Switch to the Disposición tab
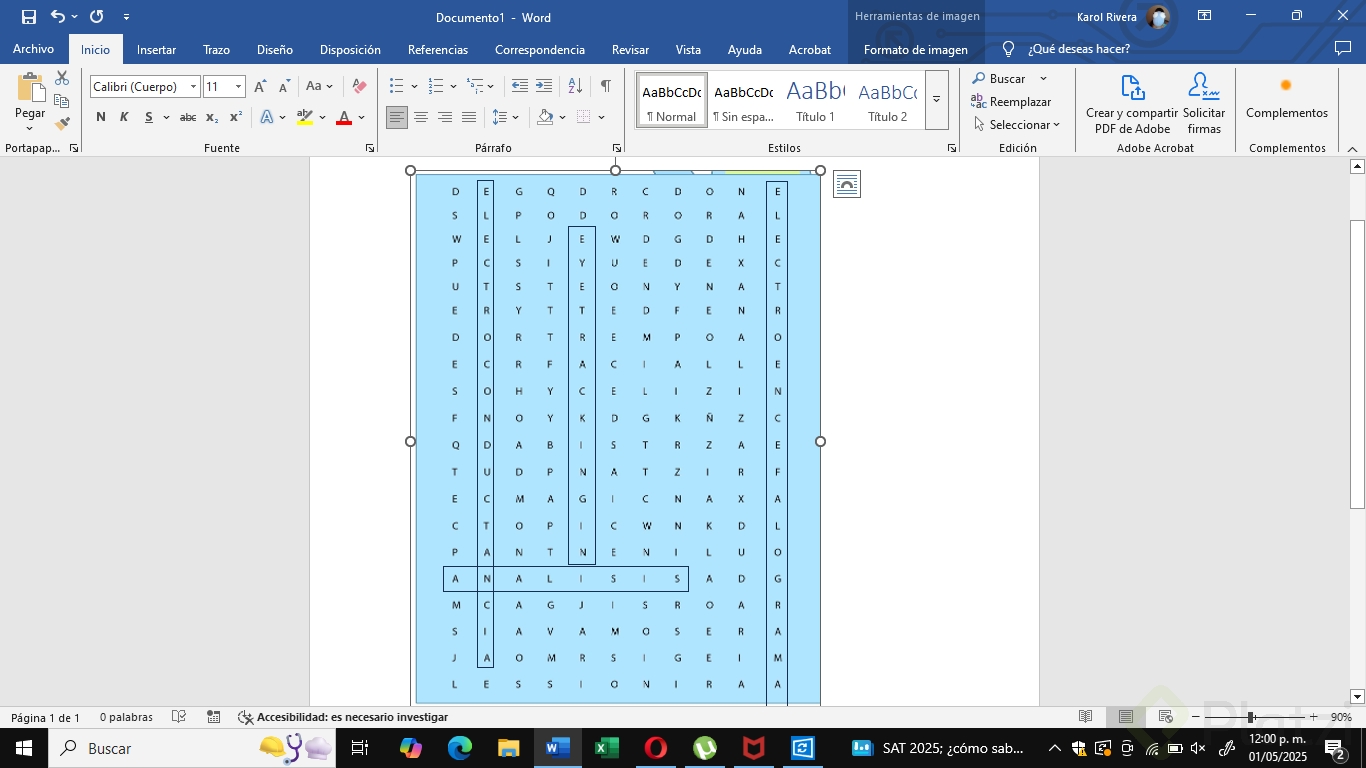The image size is (1366, 768). [x=350, y=49]
